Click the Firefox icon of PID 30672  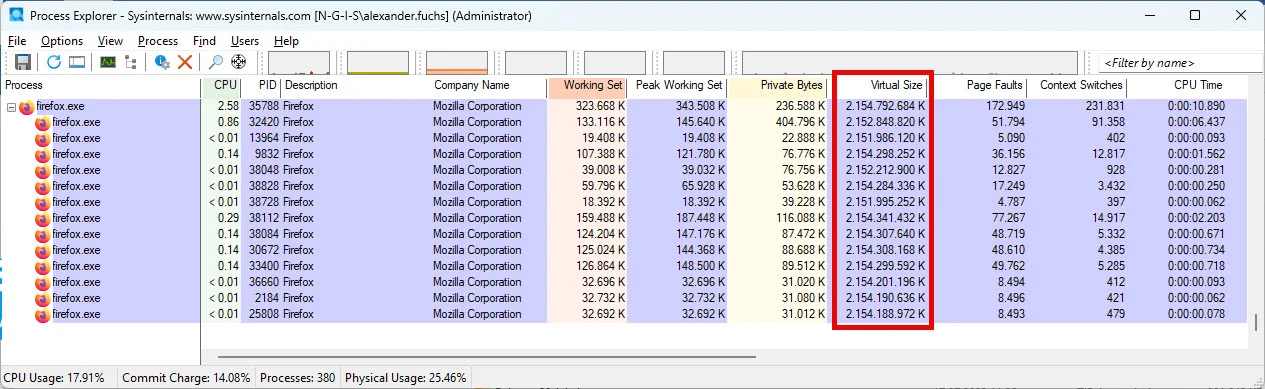pyautogui.click(x=42, y=250)
